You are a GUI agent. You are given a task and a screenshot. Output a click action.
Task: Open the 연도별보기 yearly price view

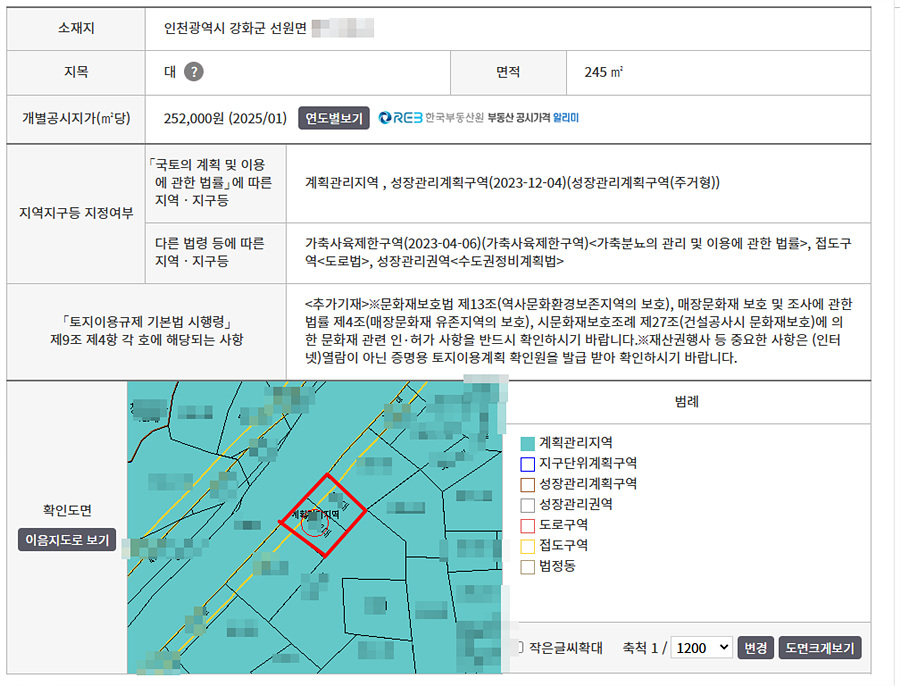(334, 118)
